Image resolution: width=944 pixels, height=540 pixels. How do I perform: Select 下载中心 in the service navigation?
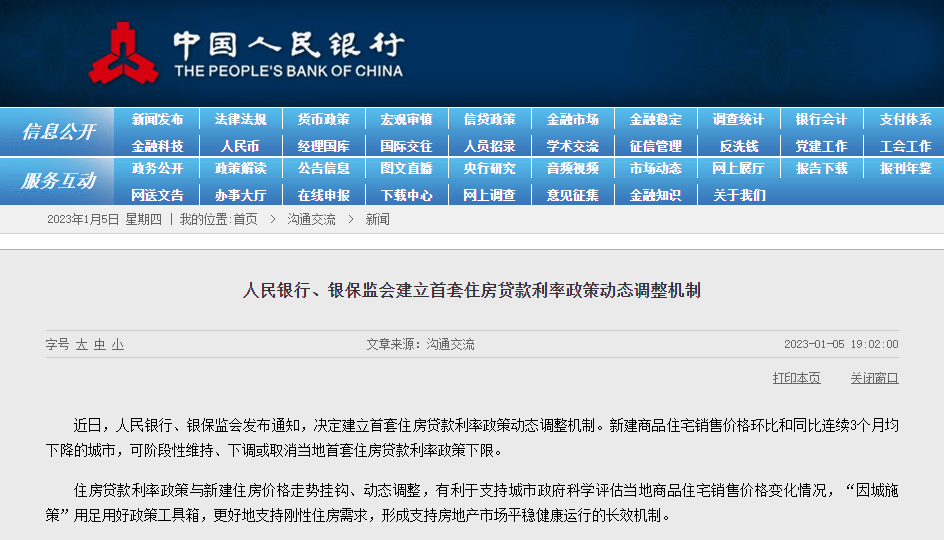point(406,195)
